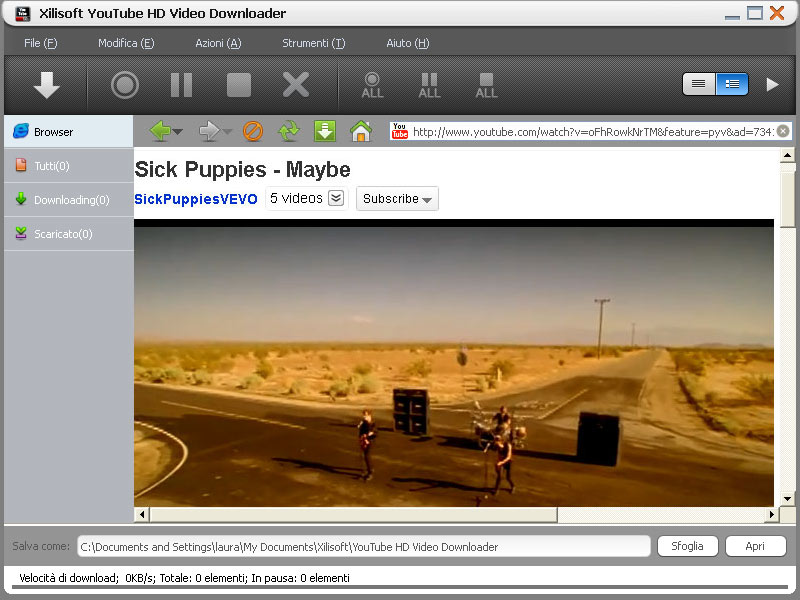Stop page loading with the block icon
This screenshot has height=600, width=800.
(x=254, y=130)
